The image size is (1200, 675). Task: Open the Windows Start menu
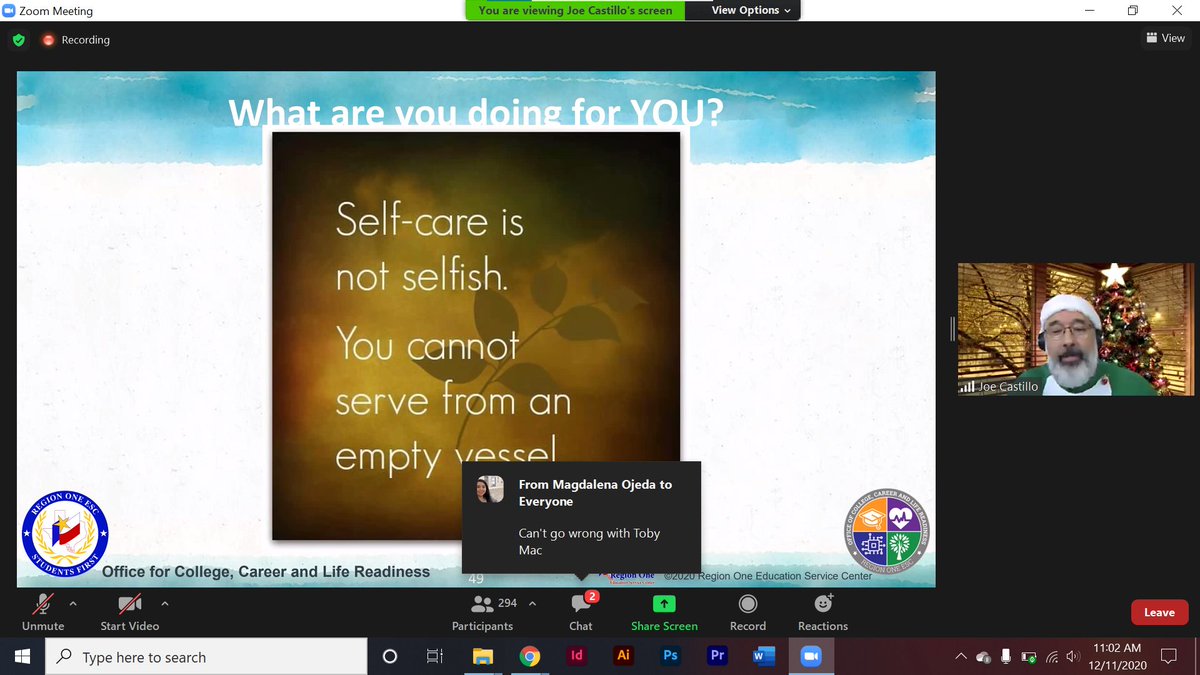click(x=22, y=656)
